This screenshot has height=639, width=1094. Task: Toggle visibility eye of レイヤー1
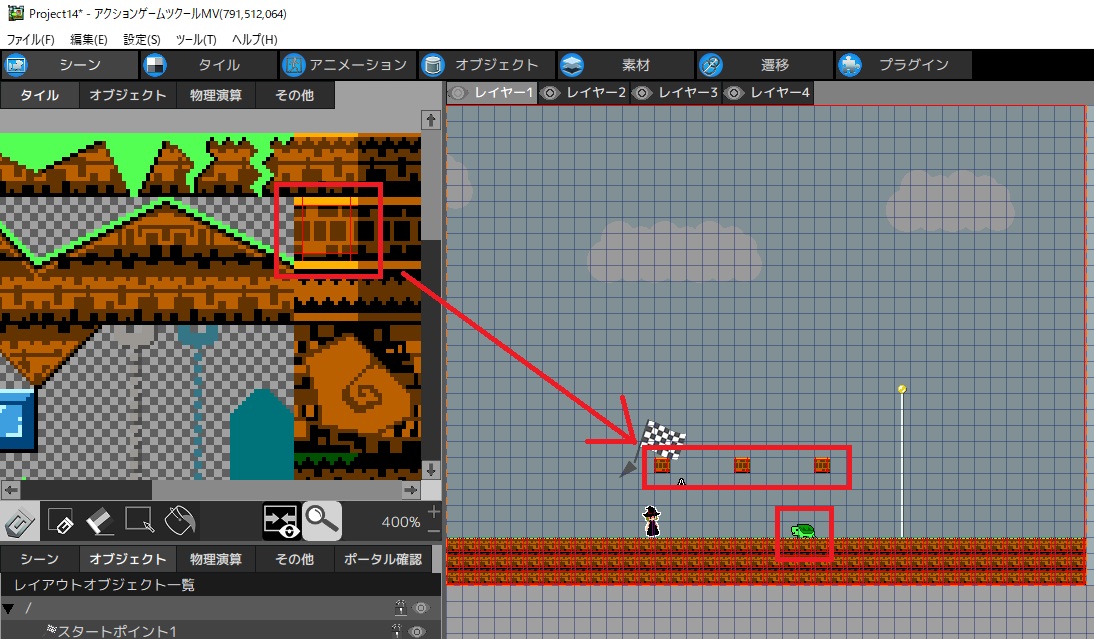pyautogui.click(x=458, y=93)
